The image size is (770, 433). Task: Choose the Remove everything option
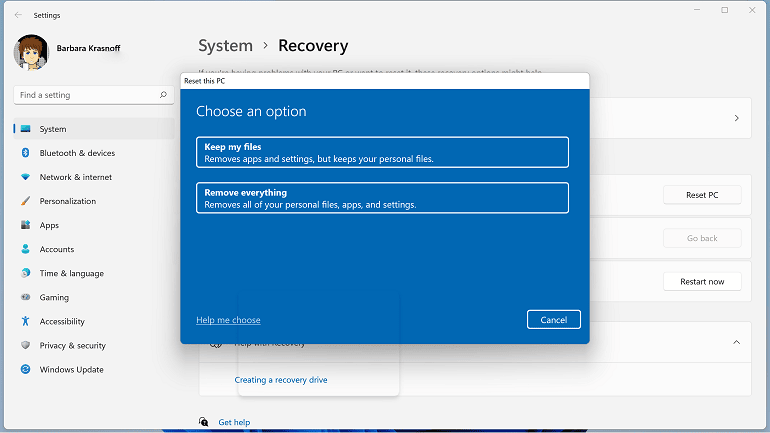click(382, 198)
